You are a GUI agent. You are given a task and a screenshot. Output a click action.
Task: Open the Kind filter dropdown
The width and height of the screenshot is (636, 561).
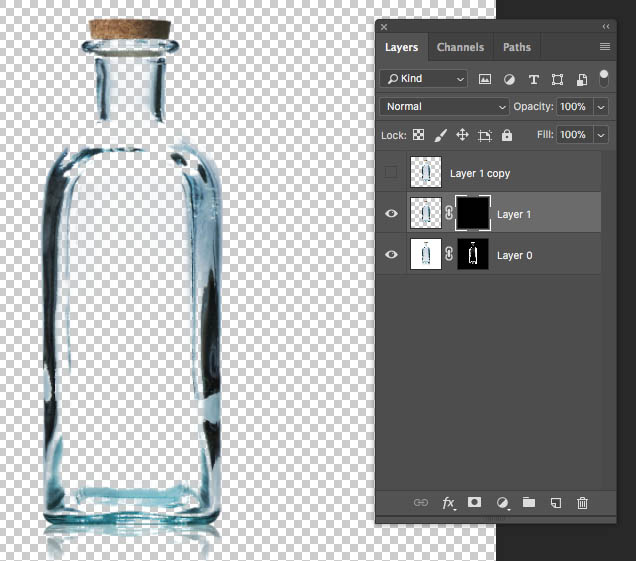423,79
